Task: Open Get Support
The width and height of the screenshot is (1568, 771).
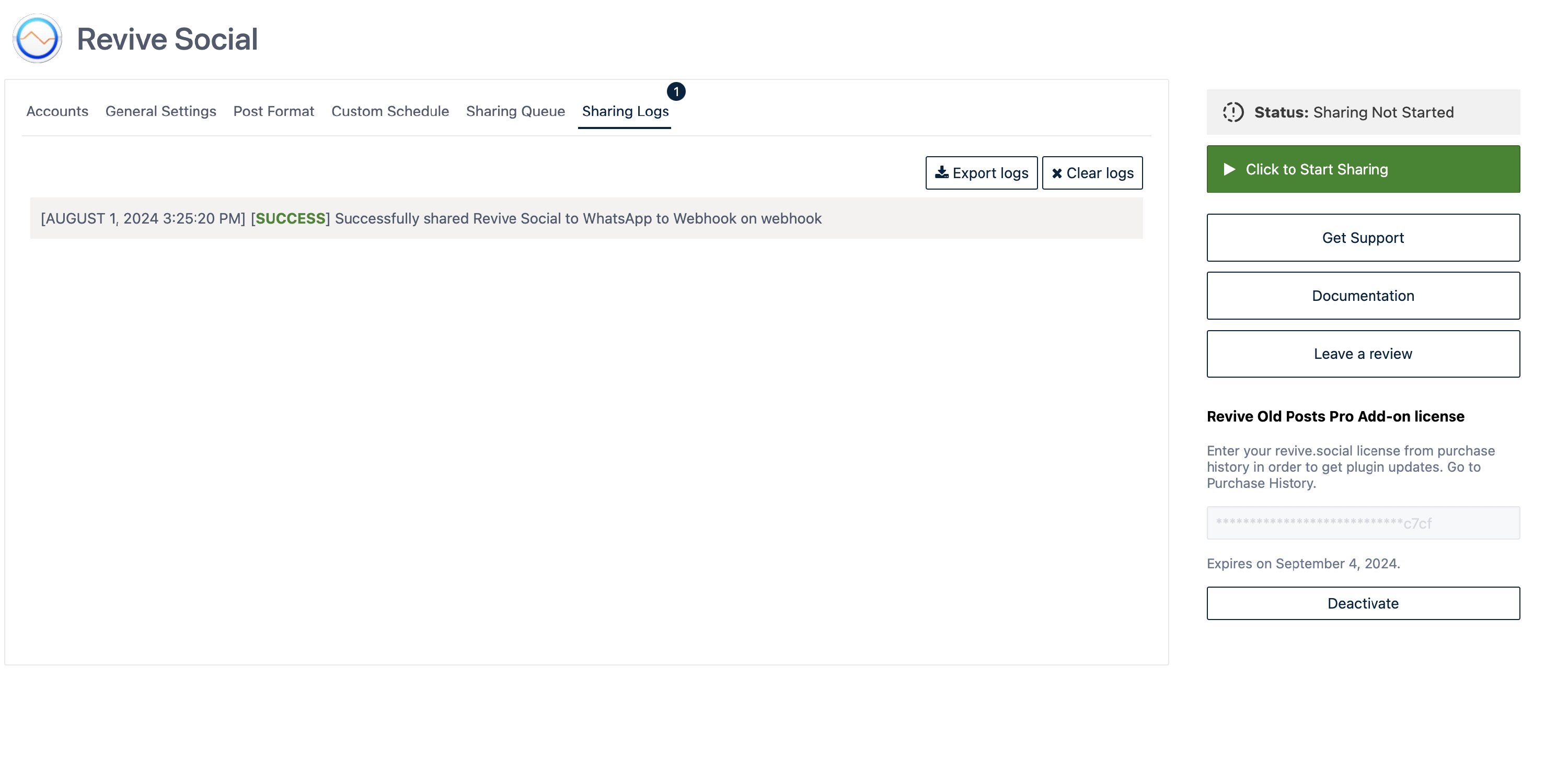Action: point(1362,238)
